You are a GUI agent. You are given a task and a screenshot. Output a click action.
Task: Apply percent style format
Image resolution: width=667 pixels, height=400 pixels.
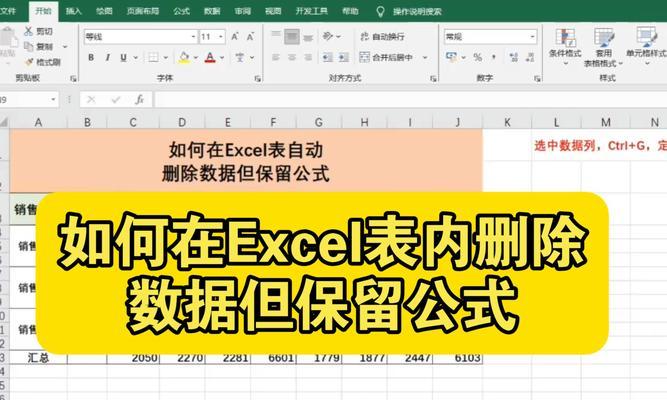[478, 57]
